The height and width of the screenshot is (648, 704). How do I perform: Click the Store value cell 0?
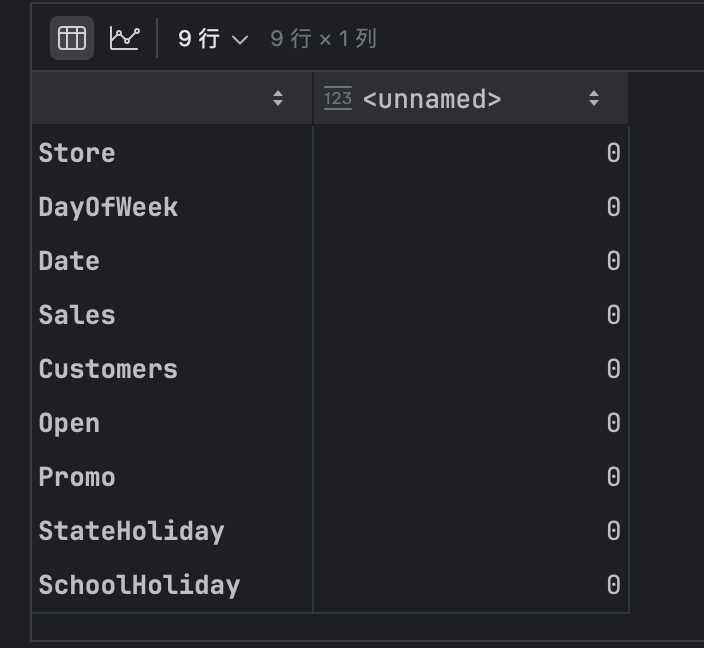[471, 153]
